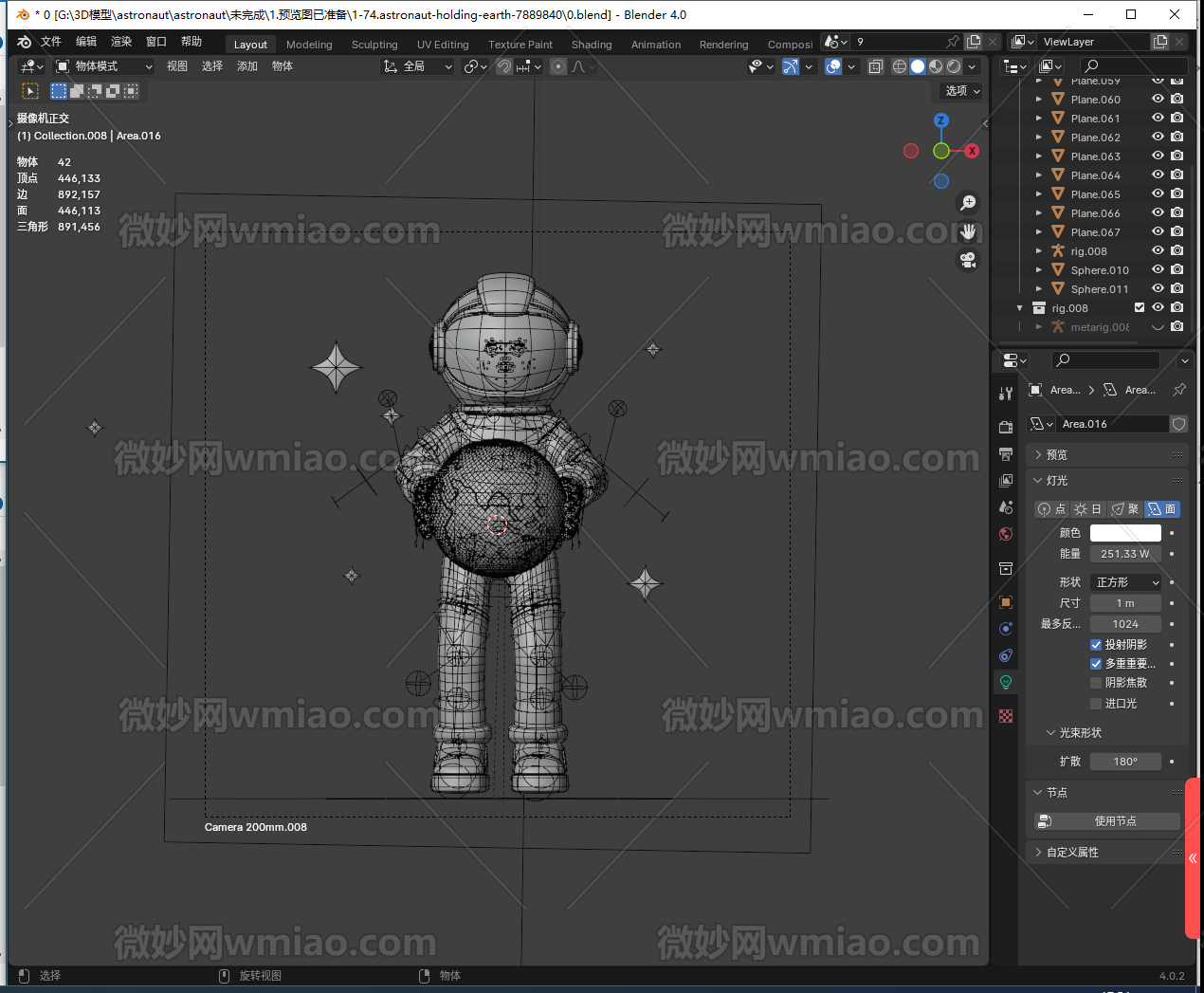This screenshot has height=993, width=1204.
Task: Click the Sphere.010 mesh icon in outliner
Action: click(x=1058, y=270)
